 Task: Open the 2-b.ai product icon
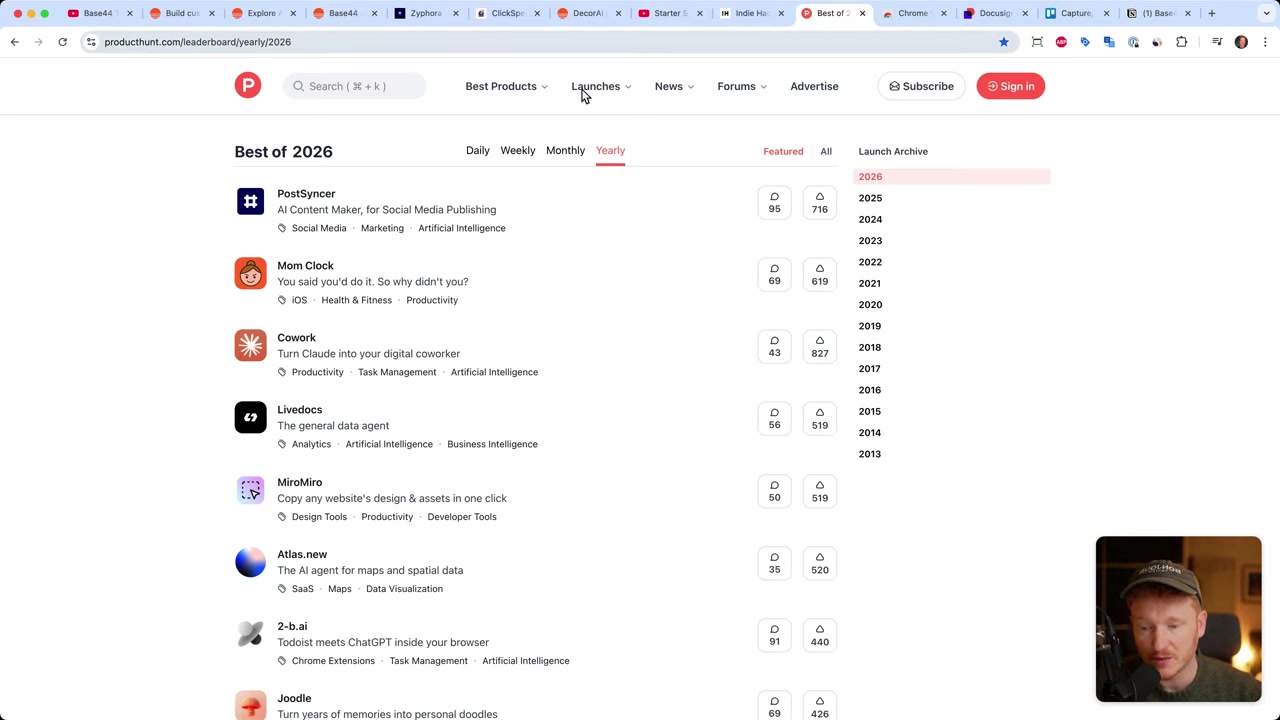point(250,634)
